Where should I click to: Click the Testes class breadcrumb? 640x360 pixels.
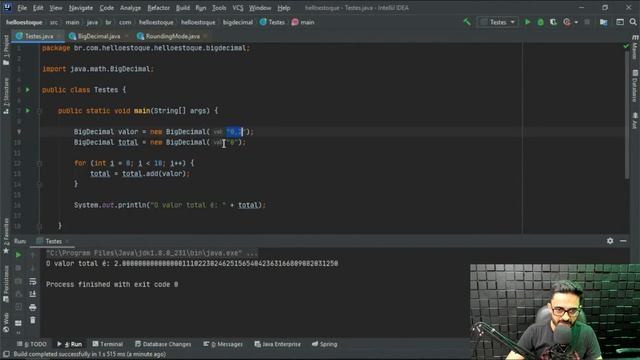click(x=272, y=22)
